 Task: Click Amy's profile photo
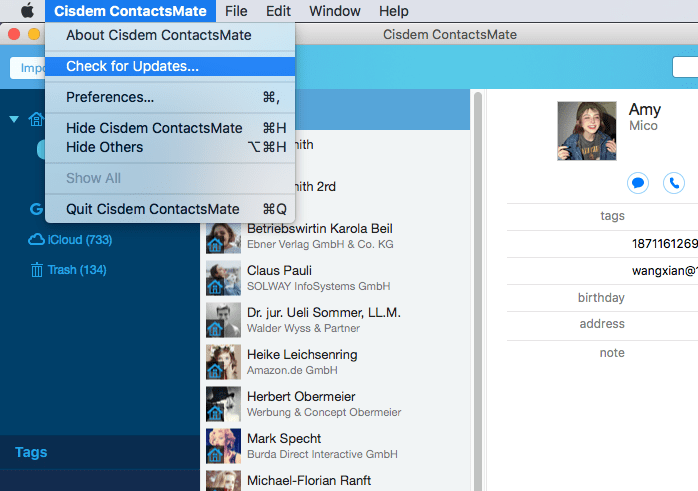click(587, 131)
